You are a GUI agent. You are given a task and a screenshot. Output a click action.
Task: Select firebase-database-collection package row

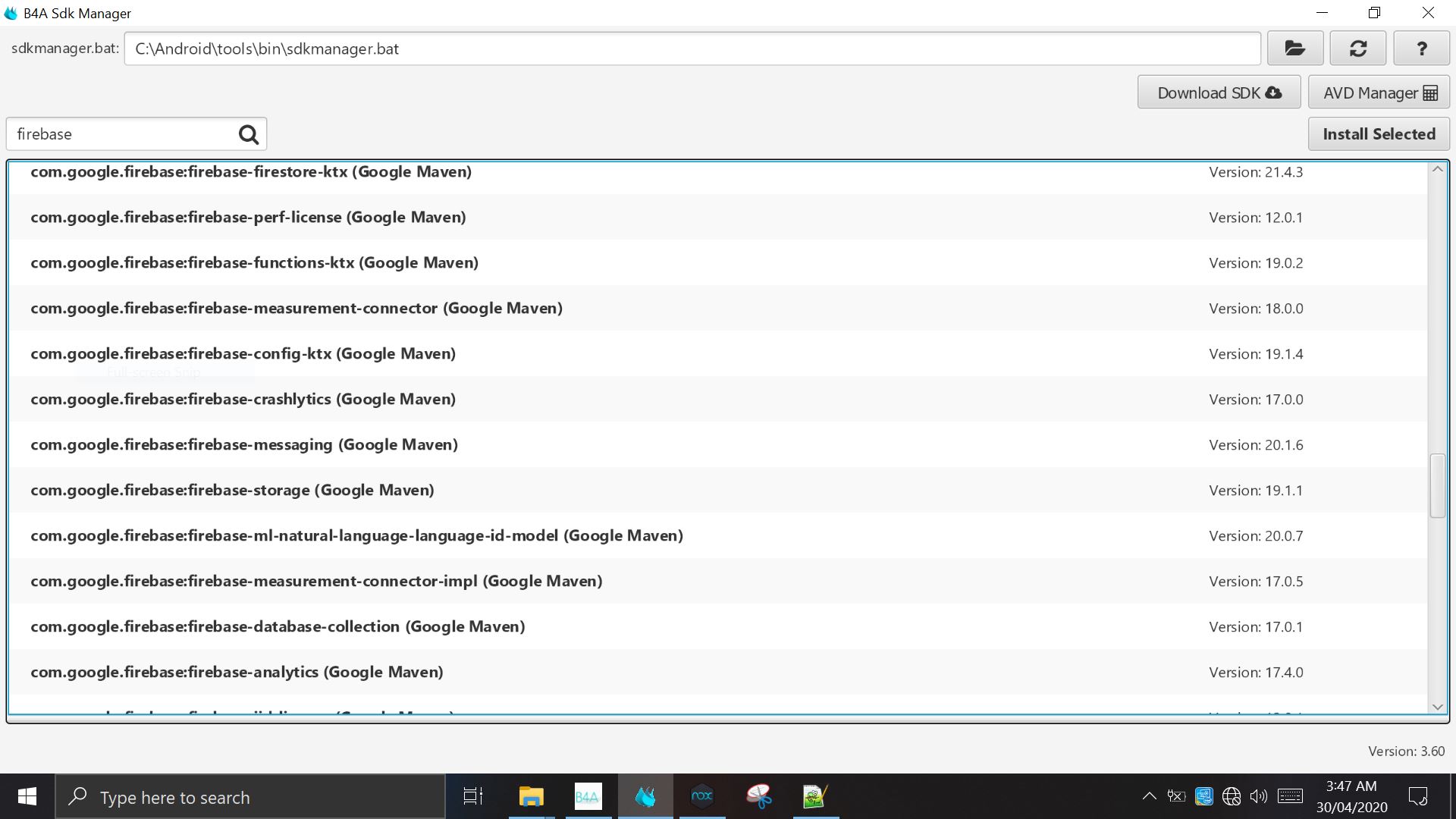point(717,626)
